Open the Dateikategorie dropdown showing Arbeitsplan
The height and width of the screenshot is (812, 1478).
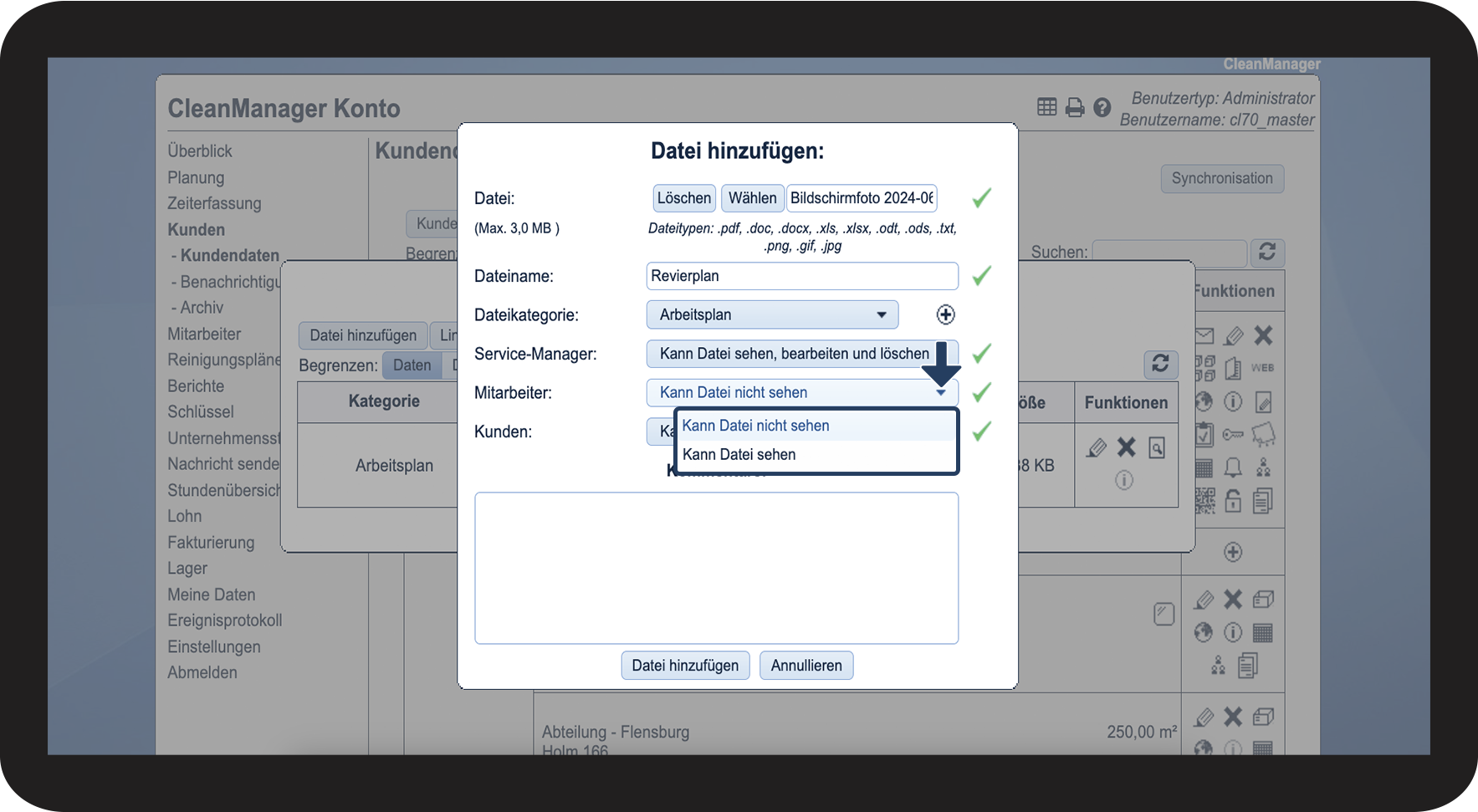[771, 314]
